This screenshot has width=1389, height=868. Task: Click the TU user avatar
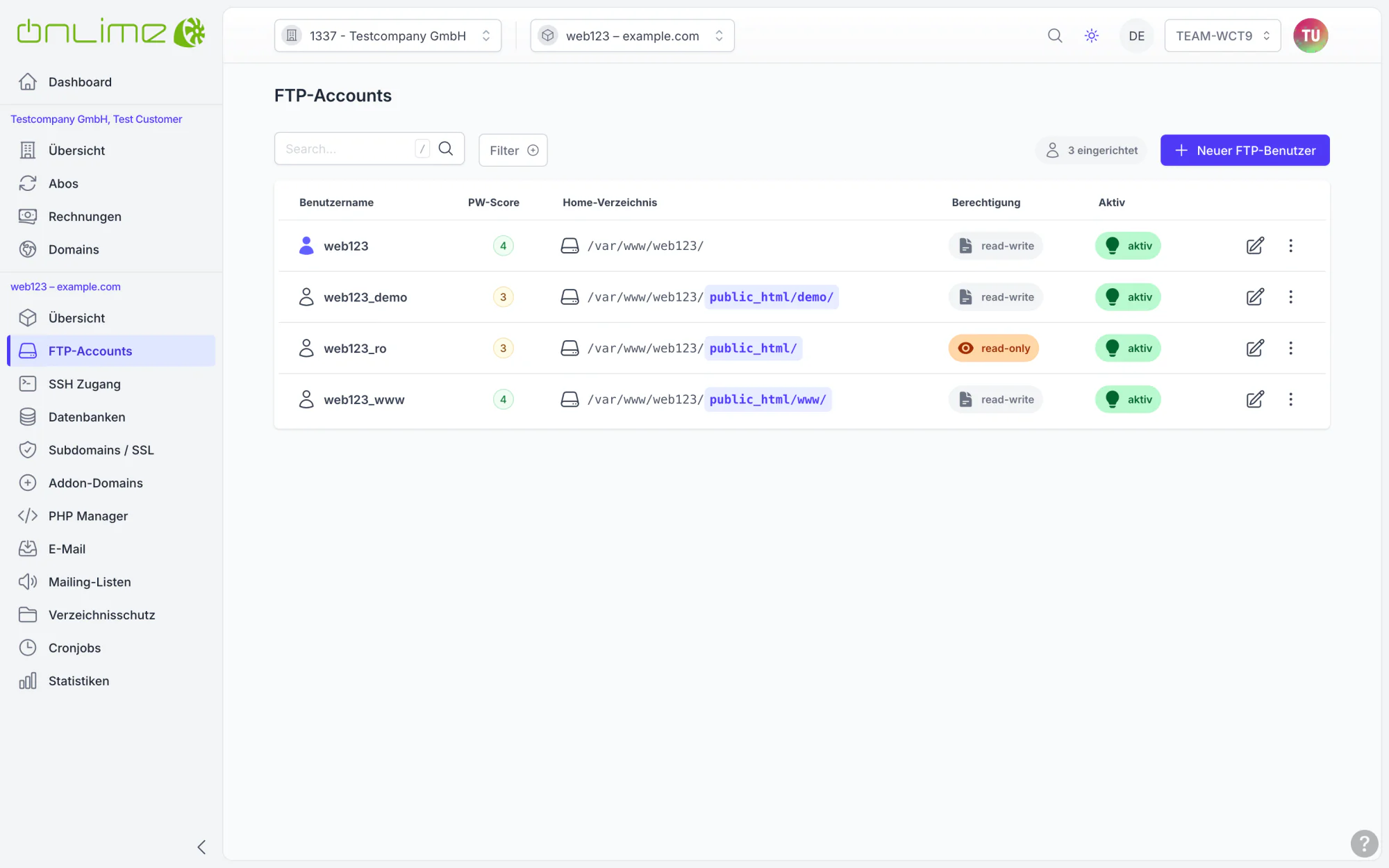click(x=1311, y=35)
